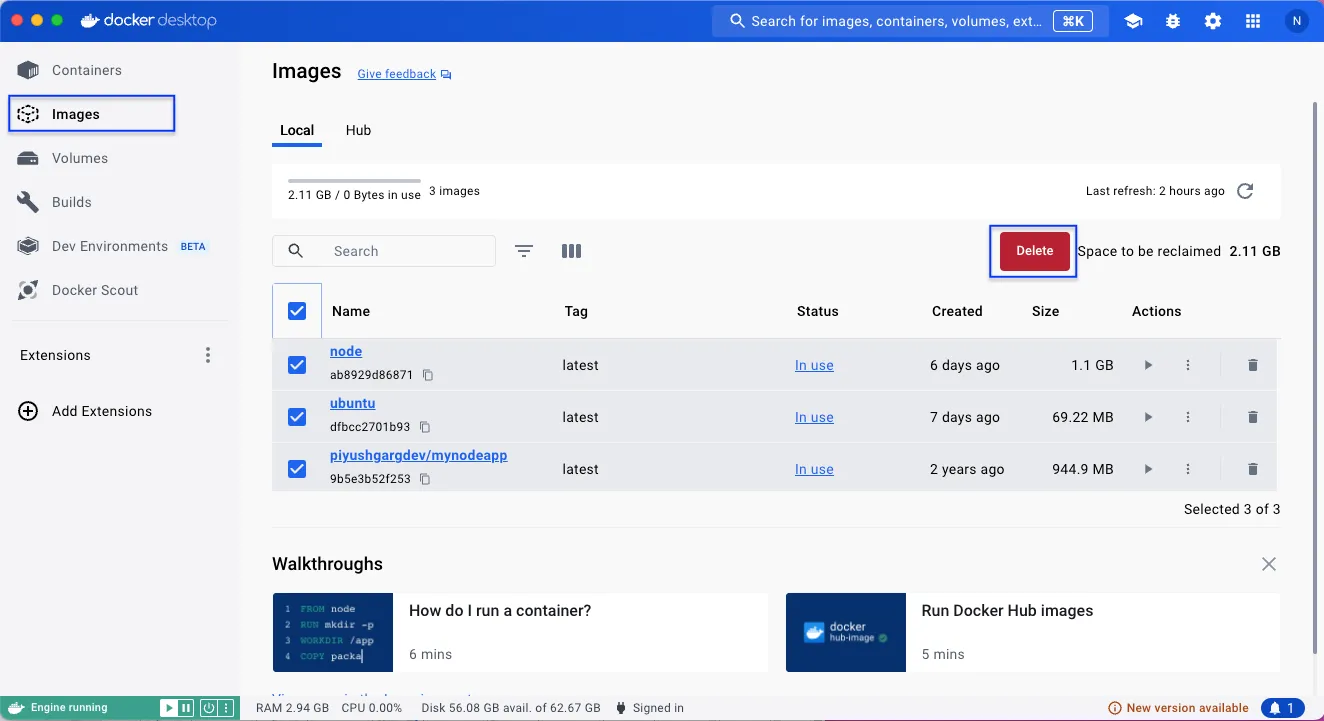Image resolution: width=1324 pixels, height=721 pixels.
Task: Copy the node image ID ab8929d86871
Action: pyautogui.click(x=428, y=375)
